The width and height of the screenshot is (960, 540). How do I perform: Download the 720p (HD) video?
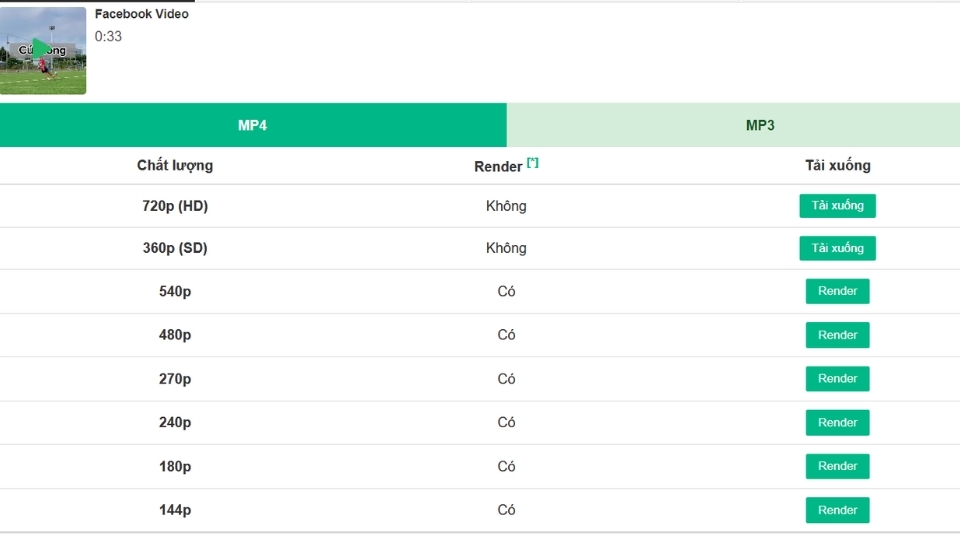point(837,206)
